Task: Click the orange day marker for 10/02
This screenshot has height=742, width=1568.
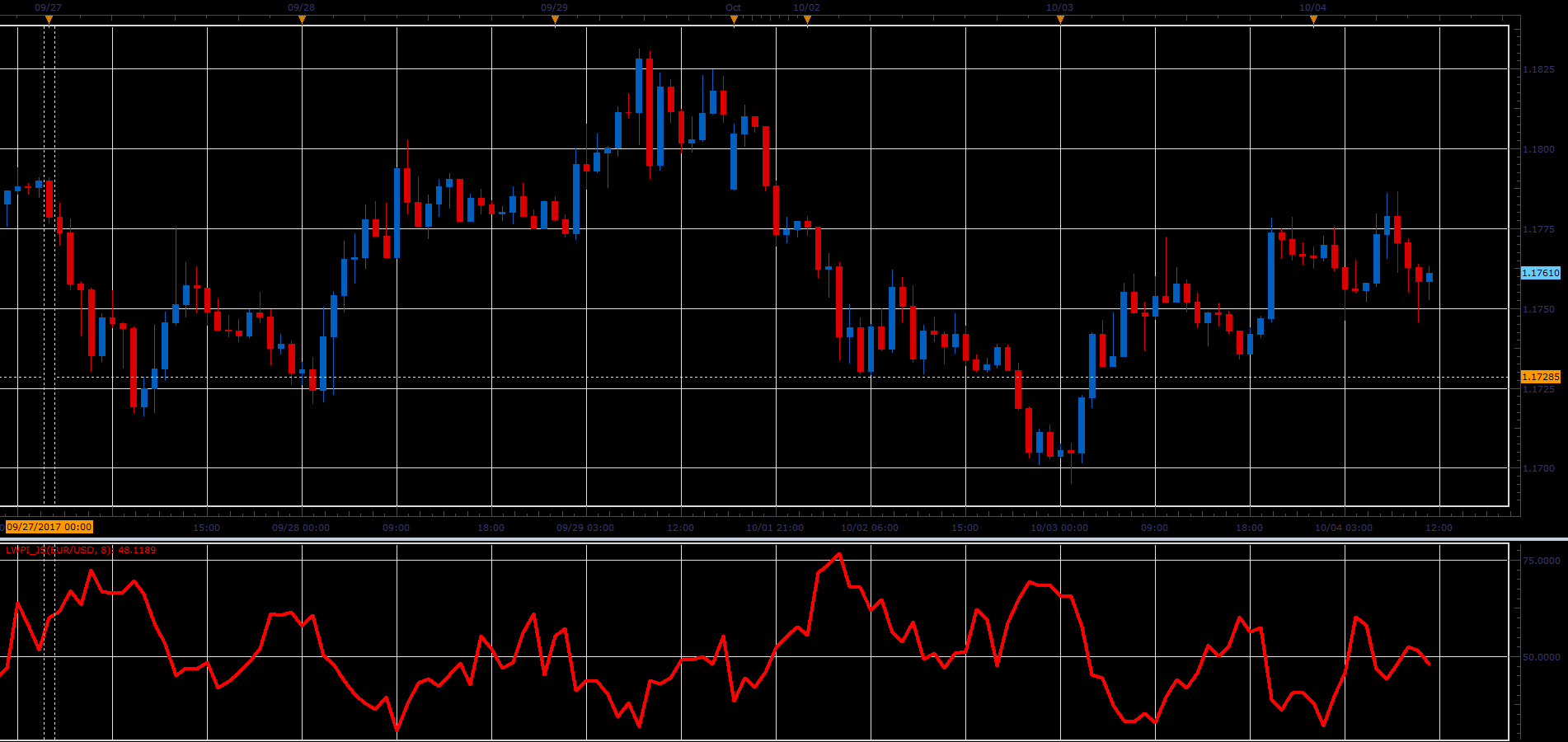Action: [x=807, y=20]
